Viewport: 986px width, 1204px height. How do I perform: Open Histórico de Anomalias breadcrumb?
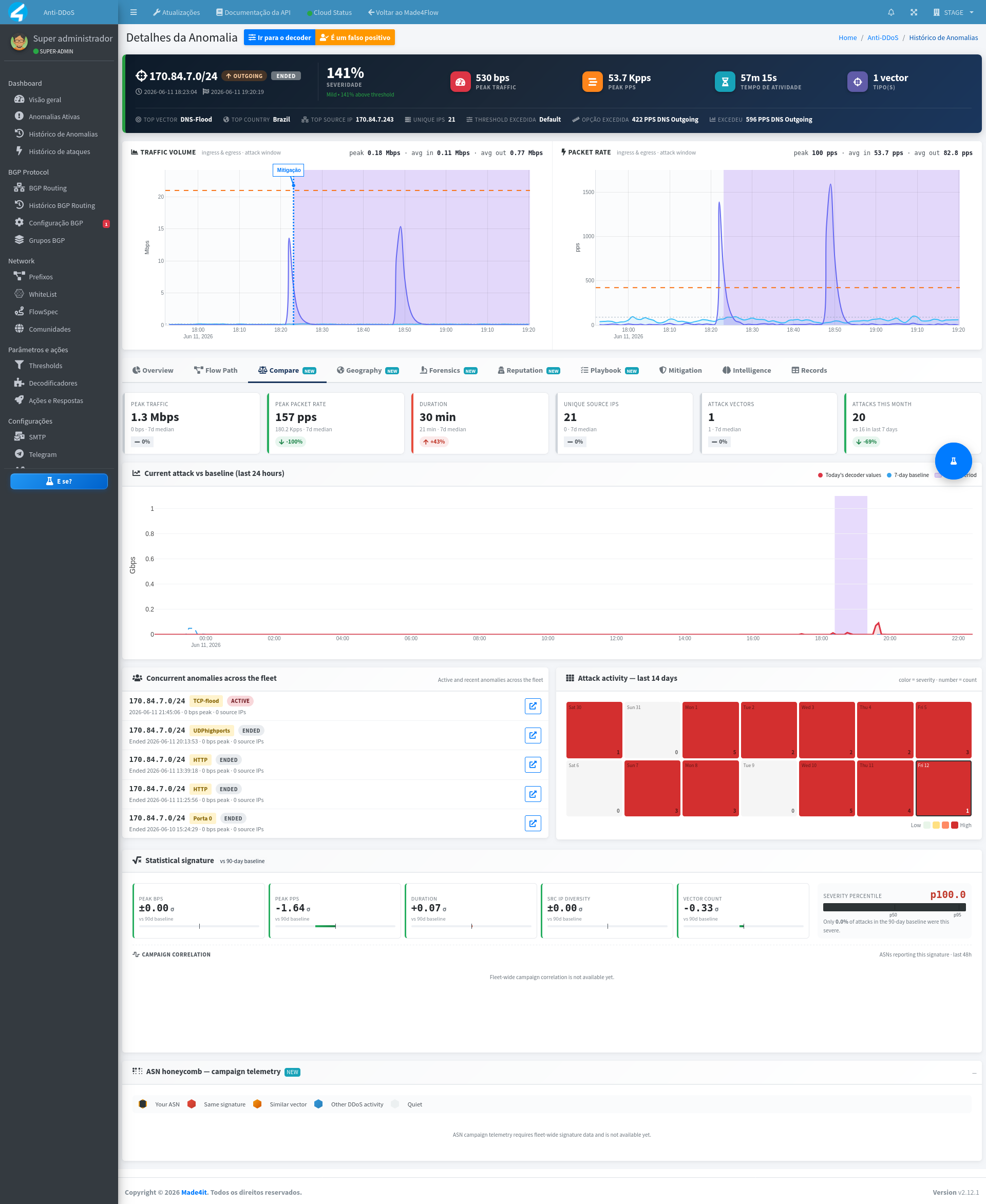click(x=943, y=37)
